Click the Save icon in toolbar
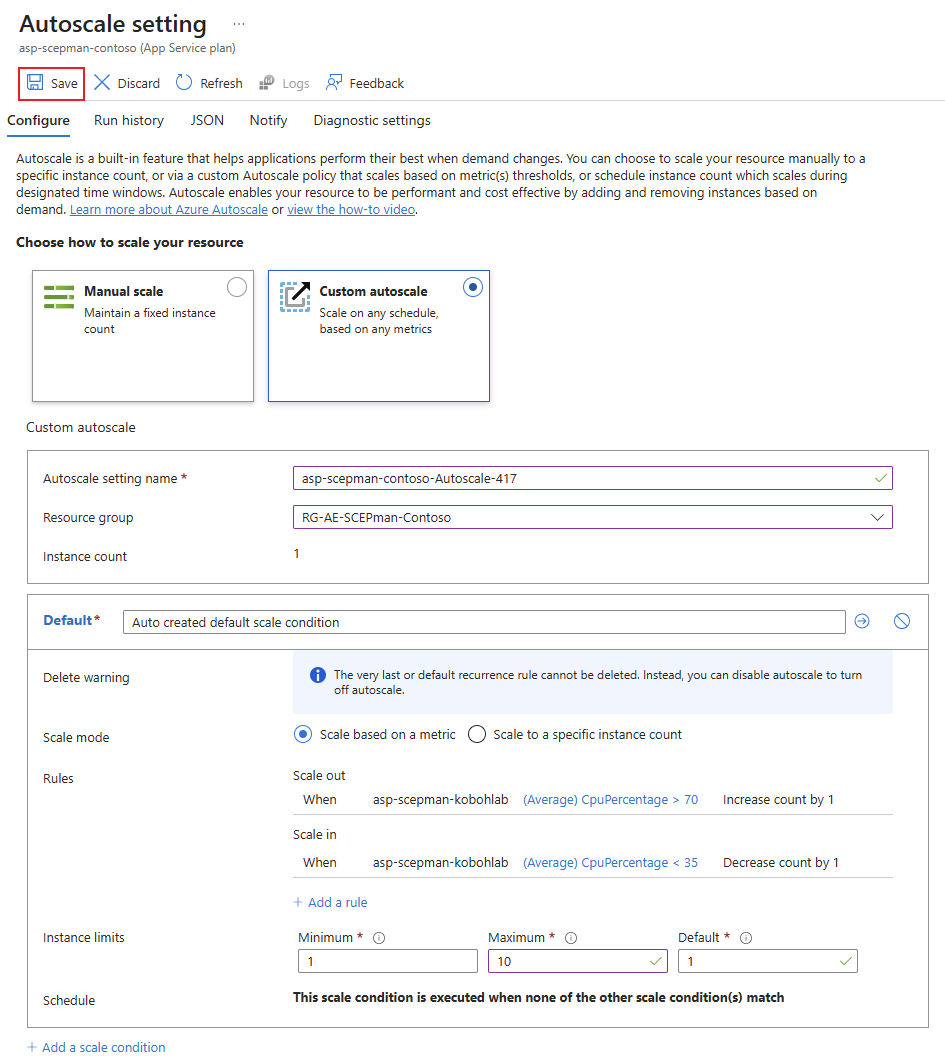This screenshot has width=945, height=1062. tap(36, 83)
